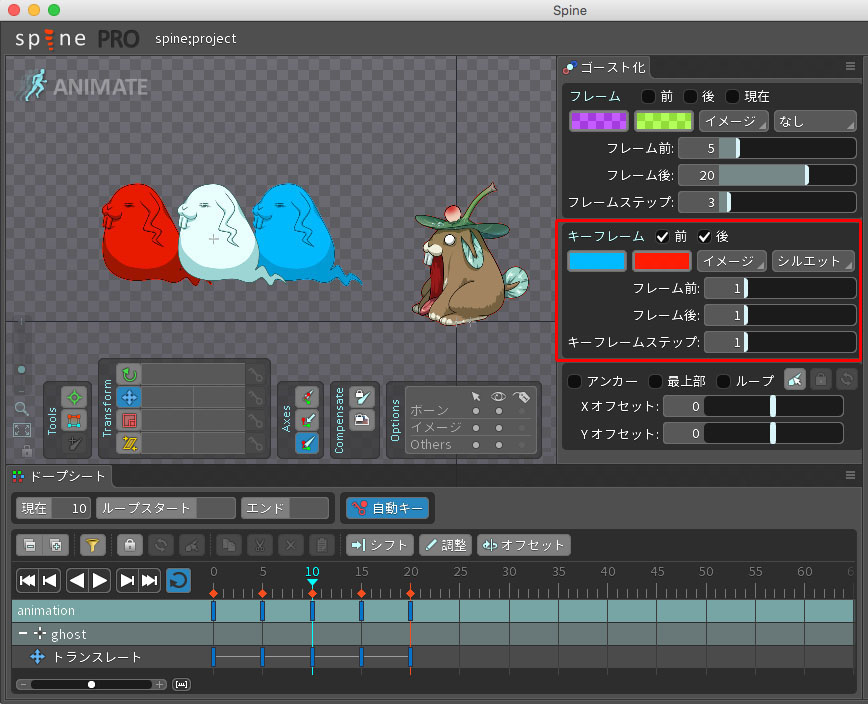Open イメージ dropdown in キーフレーム section
868x704 pixels.
click(732, 261)
